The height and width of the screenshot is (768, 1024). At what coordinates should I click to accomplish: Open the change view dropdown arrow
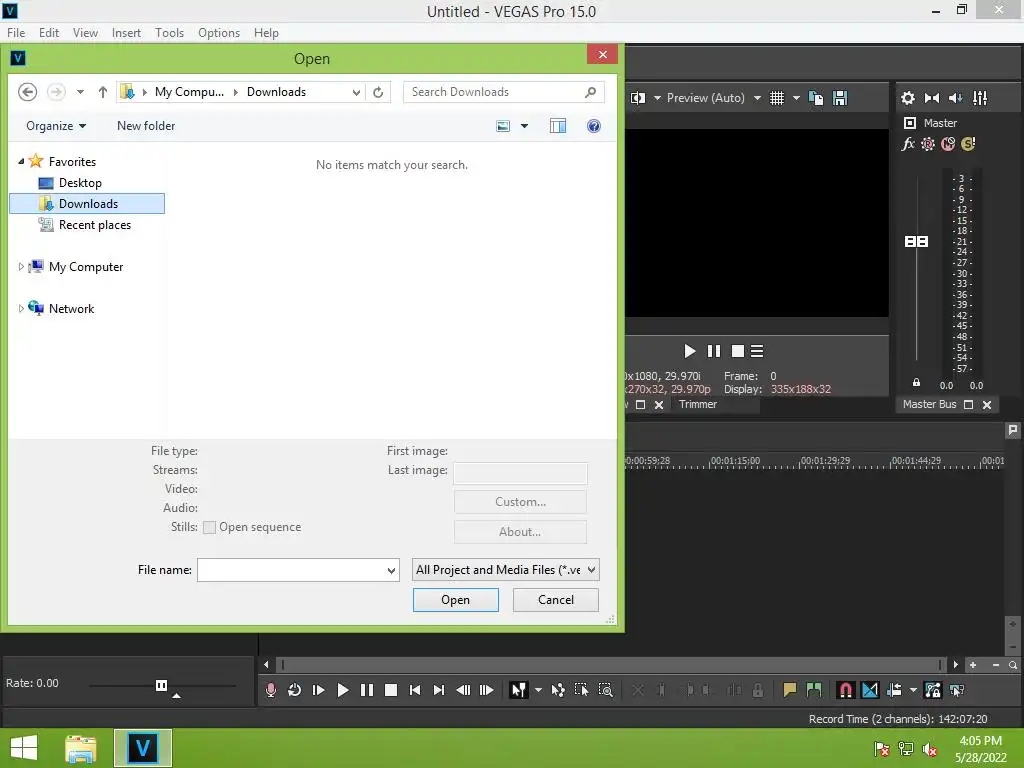524,126
